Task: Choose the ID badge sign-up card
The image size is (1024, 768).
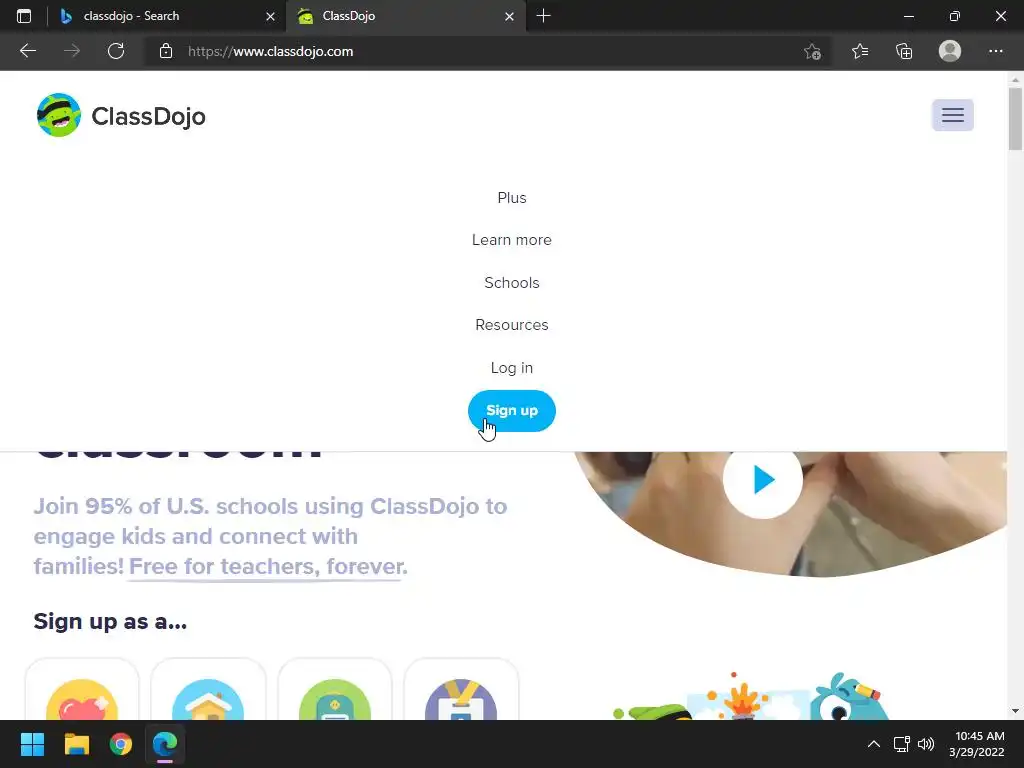Action: (461, 689)
